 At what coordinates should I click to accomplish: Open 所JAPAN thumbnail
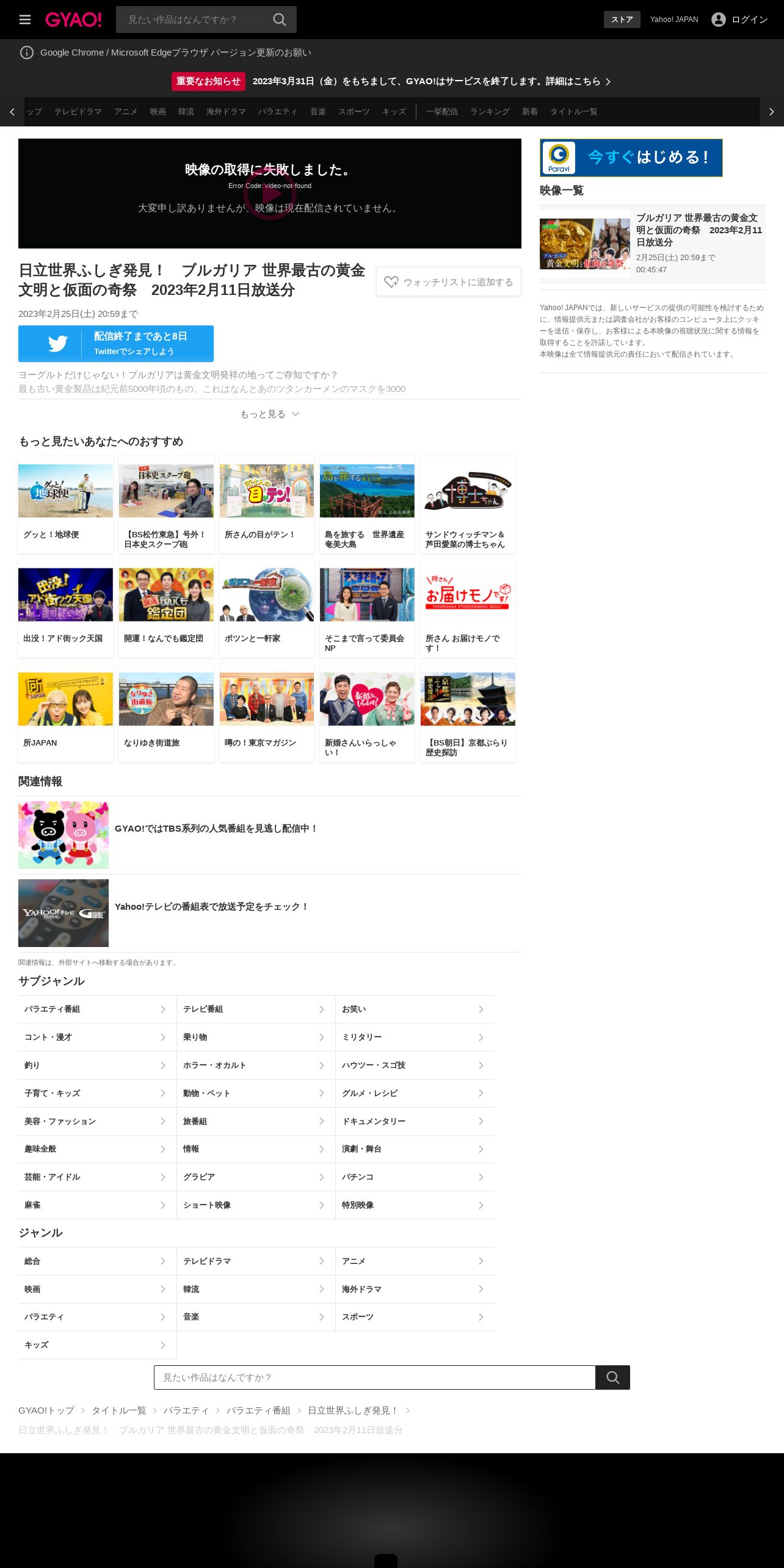click(65, 699)
